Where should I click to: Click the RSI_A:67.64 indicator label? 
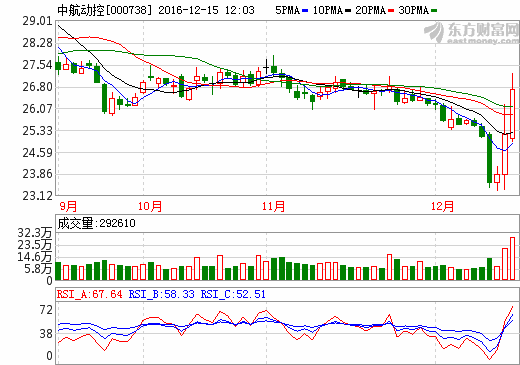89,294
